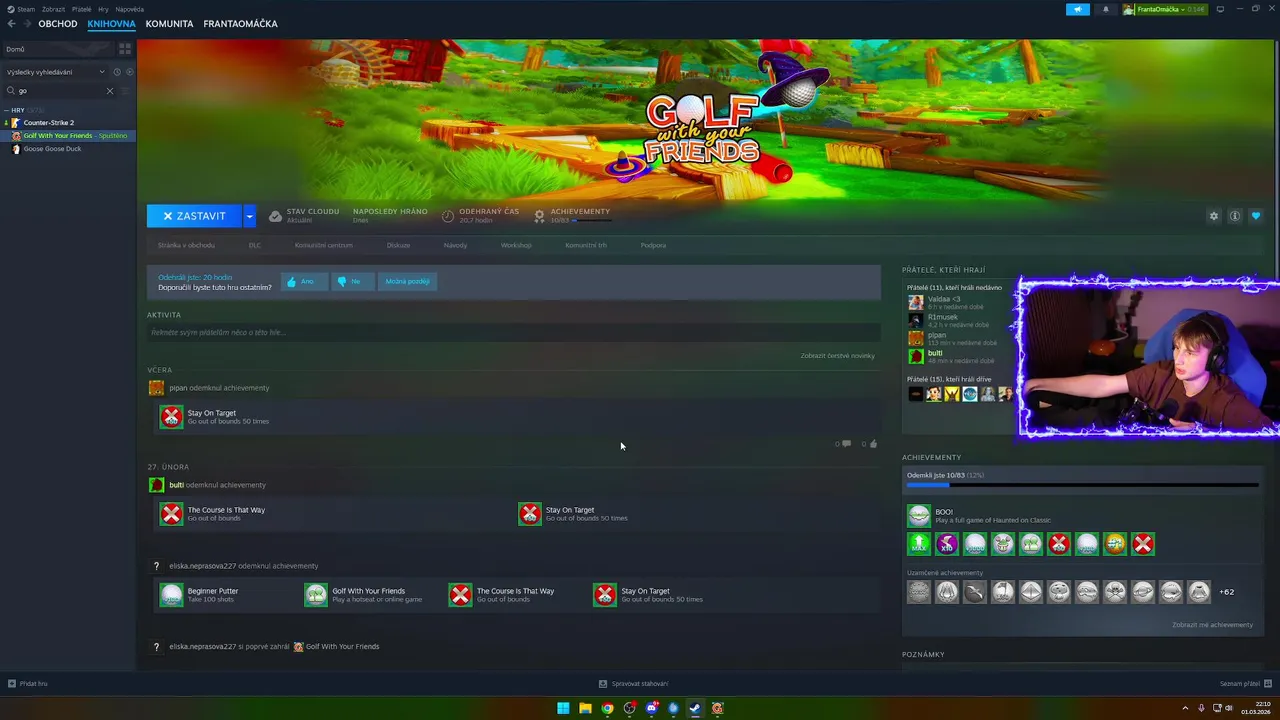
Task: Open Windows Start button in taskbar
Action: 563,708
